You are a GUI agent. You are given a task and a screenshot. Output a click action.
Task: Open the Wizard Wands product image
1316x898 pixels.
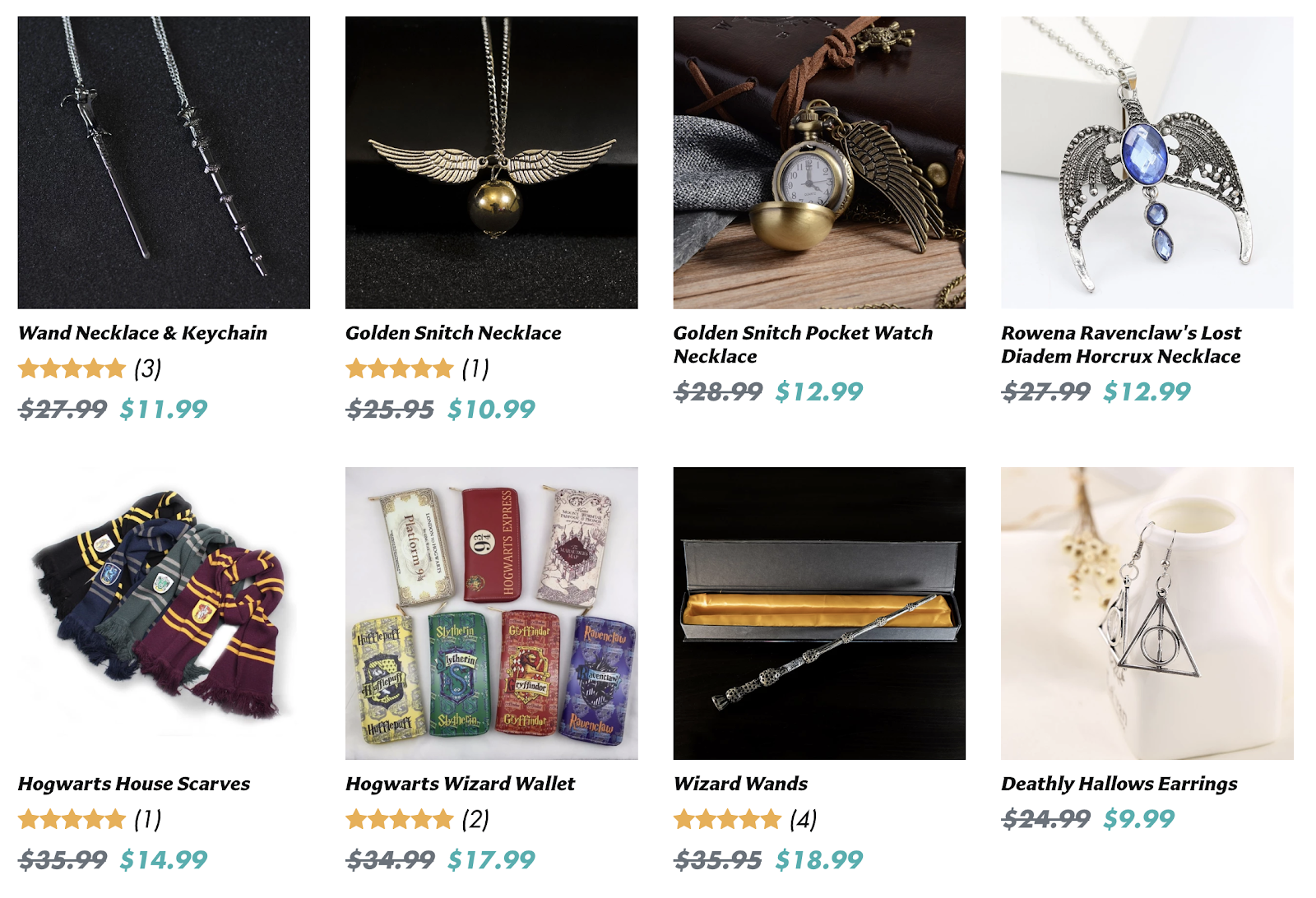click(x=819, y=613)
